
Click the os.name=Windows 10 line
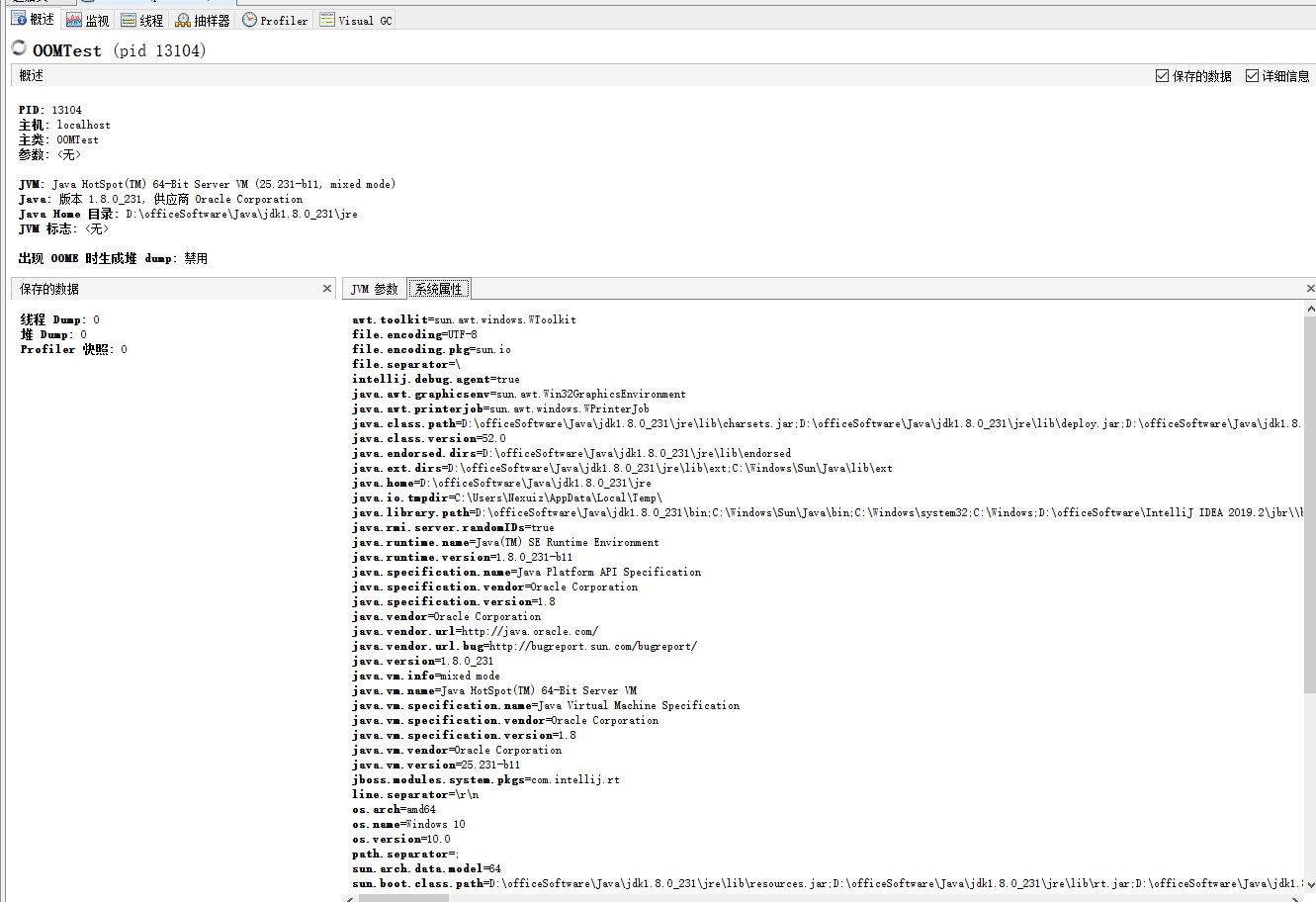tap(408, 824)
